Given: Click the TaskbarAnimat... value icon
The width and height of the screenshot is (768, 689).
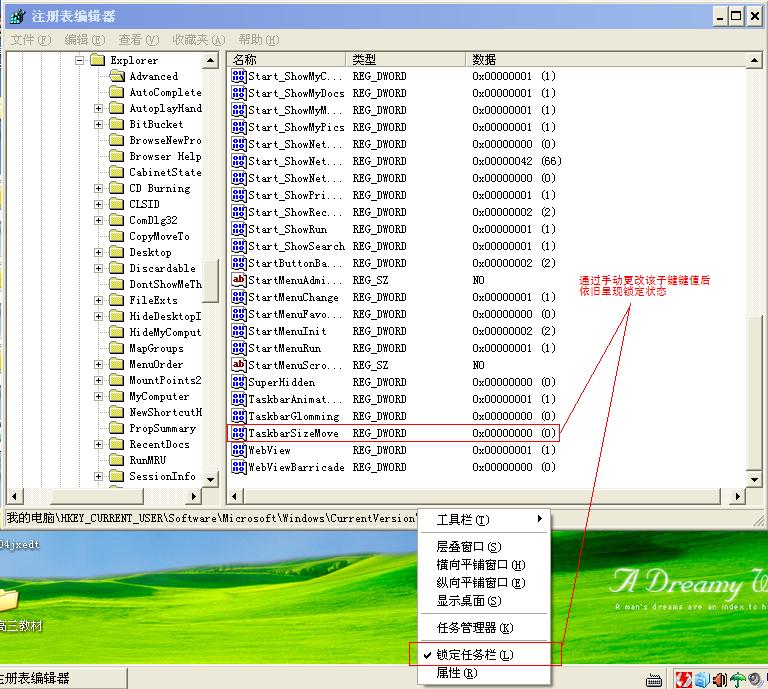Looking at the screenshot, I should 239,399.
